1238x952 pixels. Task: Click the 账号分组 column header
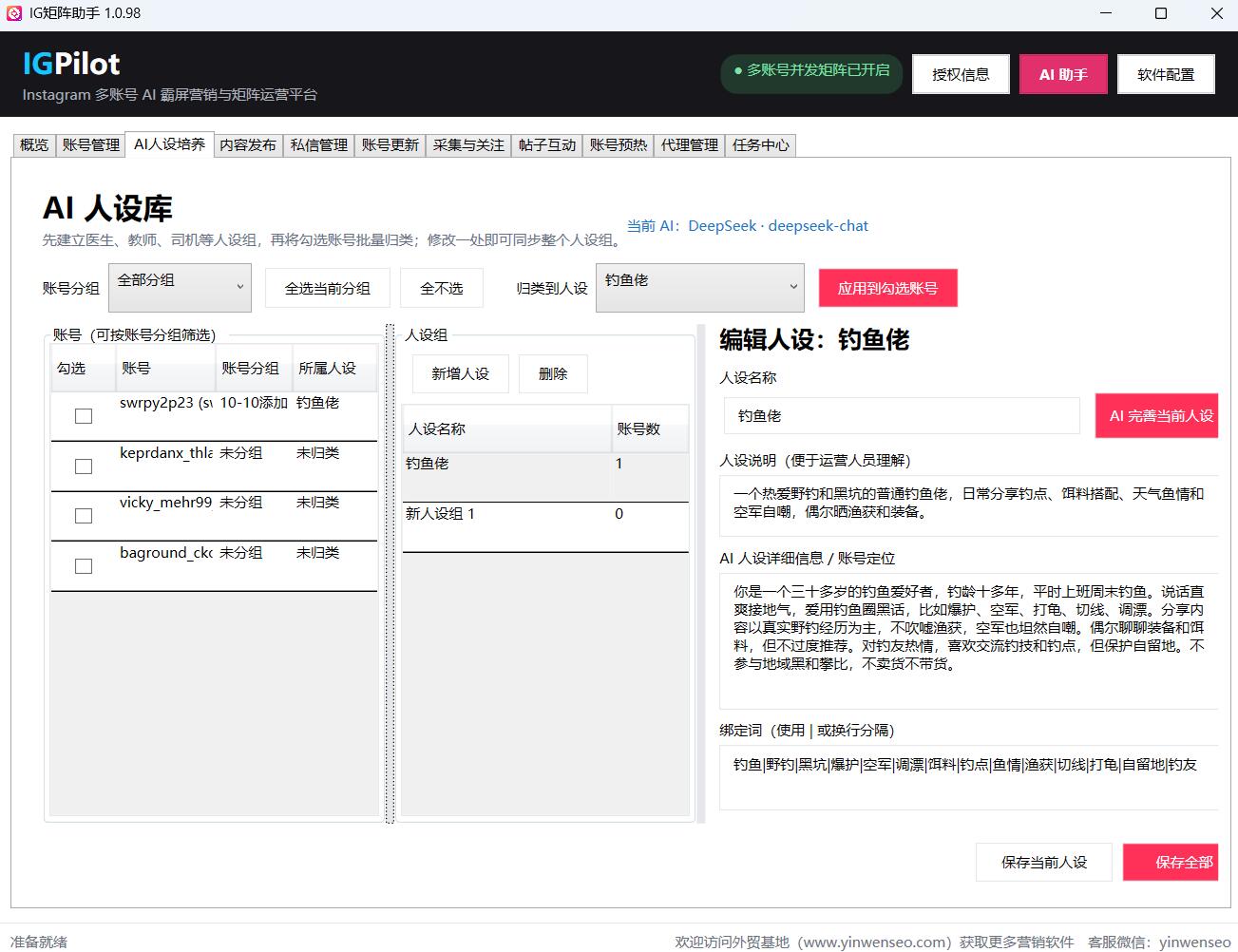[254, 368]
